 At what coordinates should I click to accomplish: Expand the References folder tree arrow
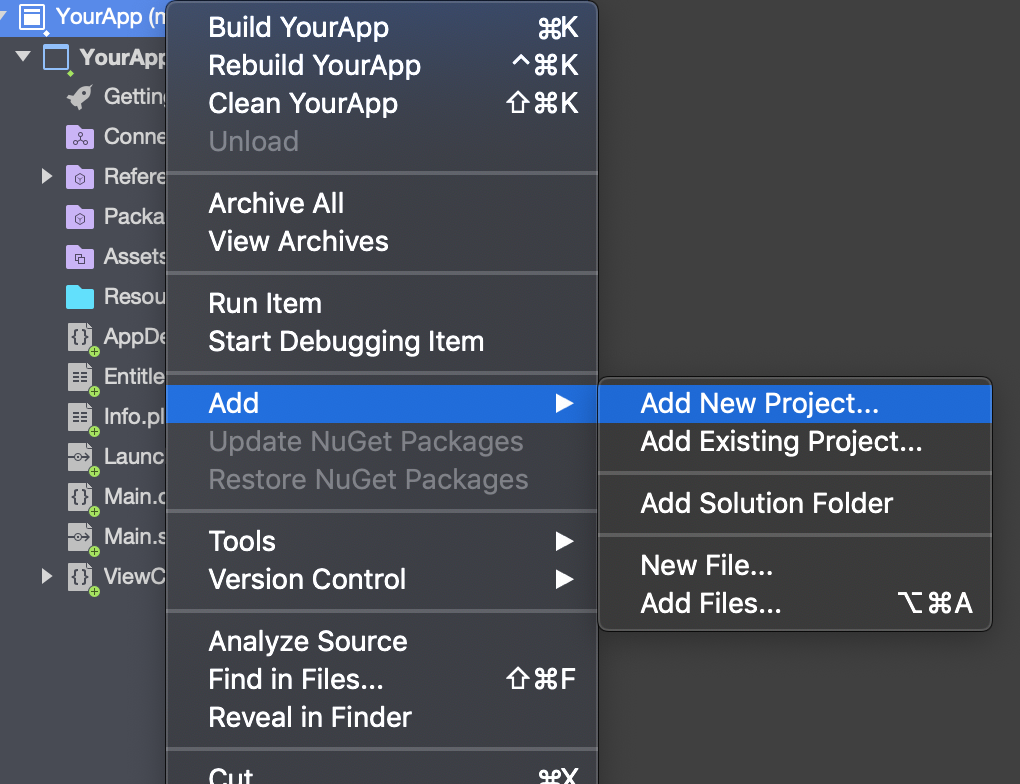46,176
